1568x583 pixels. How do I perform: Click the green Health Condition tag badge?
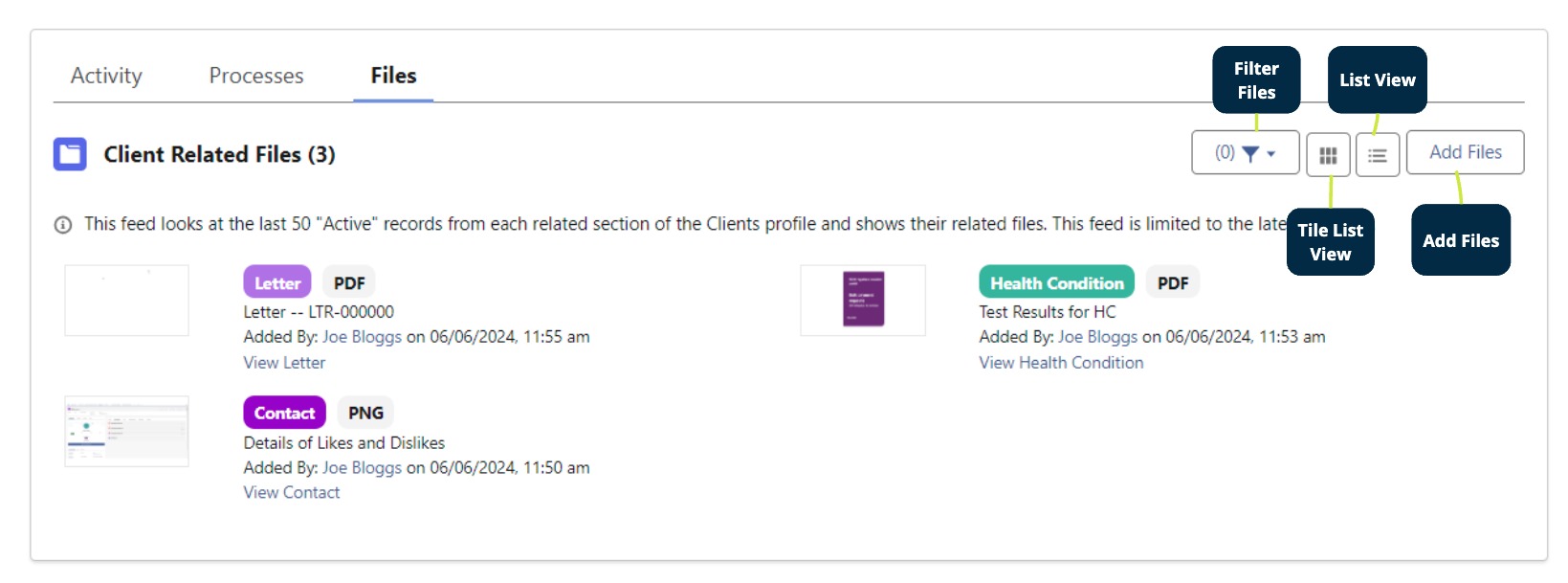pos(1056,282)
